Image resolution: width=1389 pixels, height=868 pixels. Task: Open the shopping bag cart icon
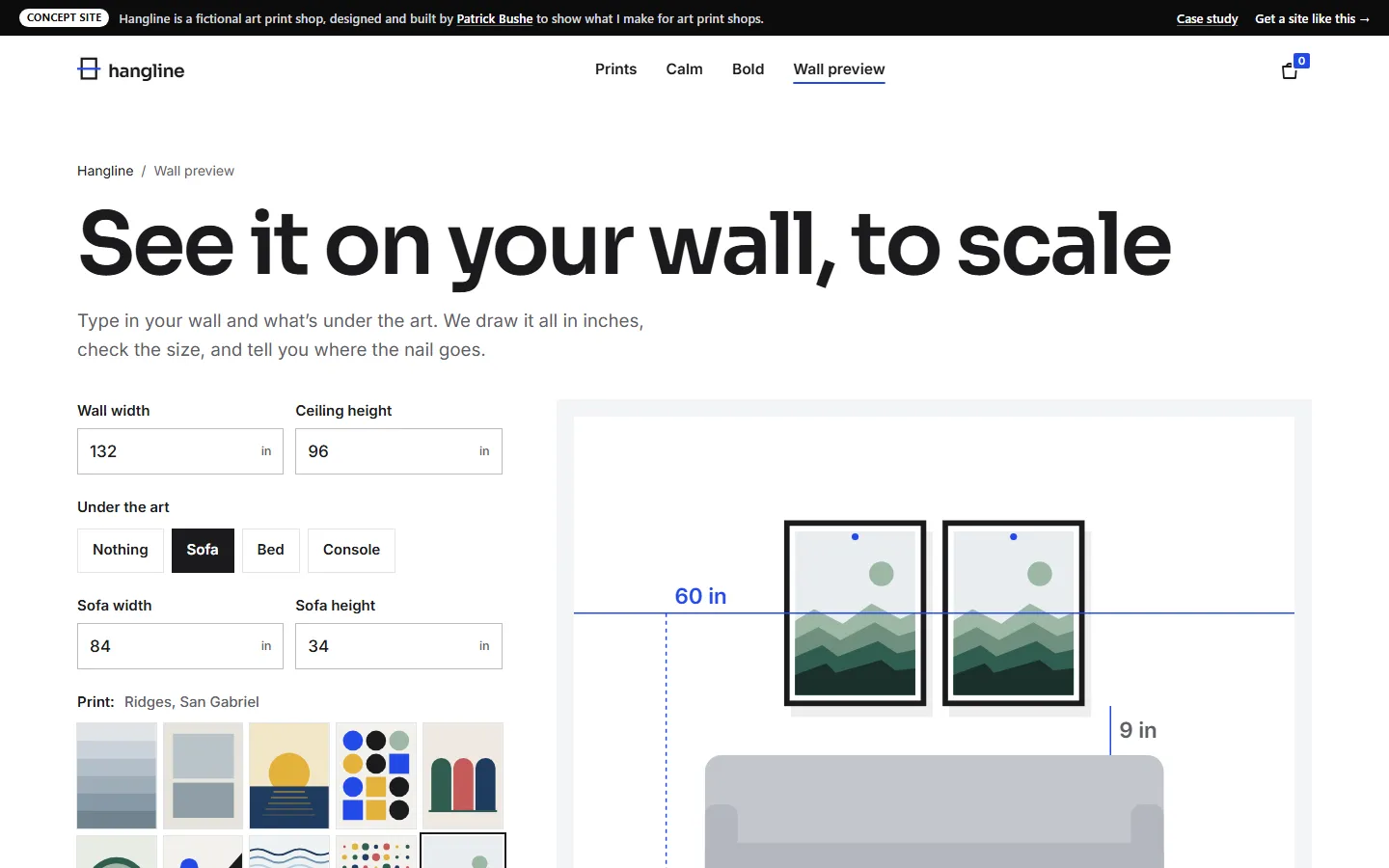point(1291,70)
